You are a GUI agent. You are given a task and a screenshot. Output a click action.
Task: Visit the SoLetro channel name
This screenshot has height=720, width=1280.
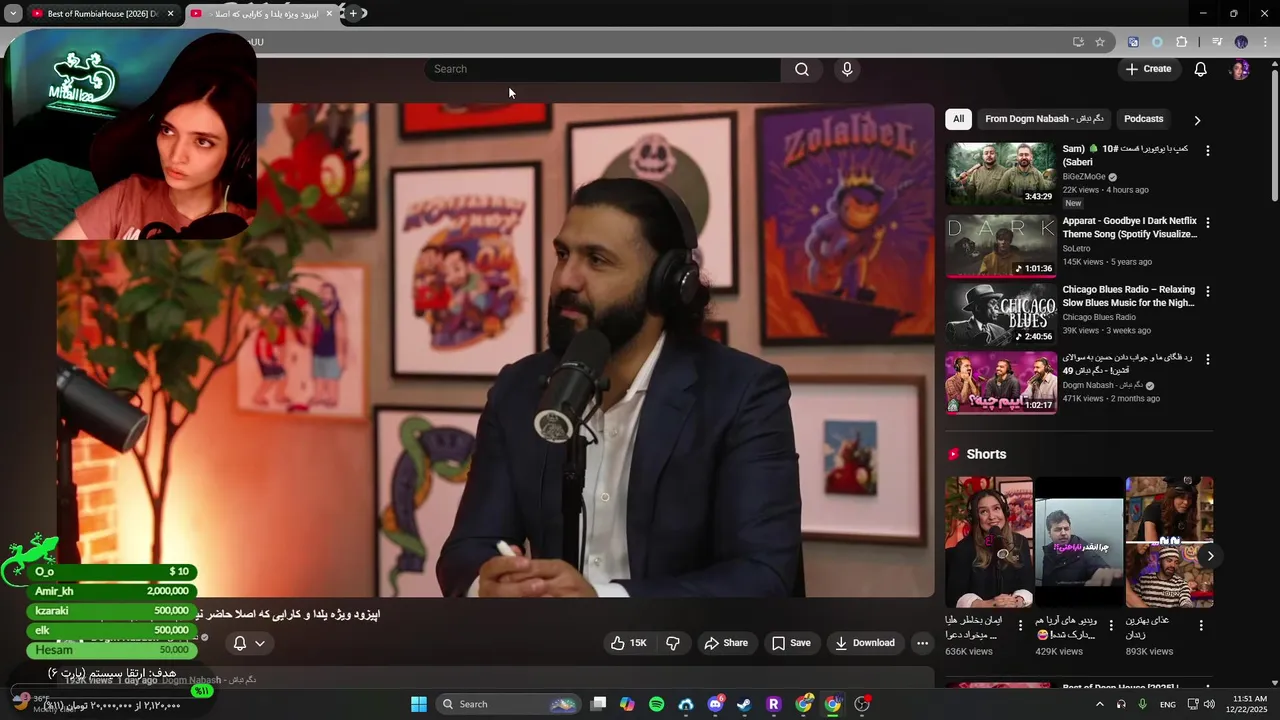[1076, 249]
